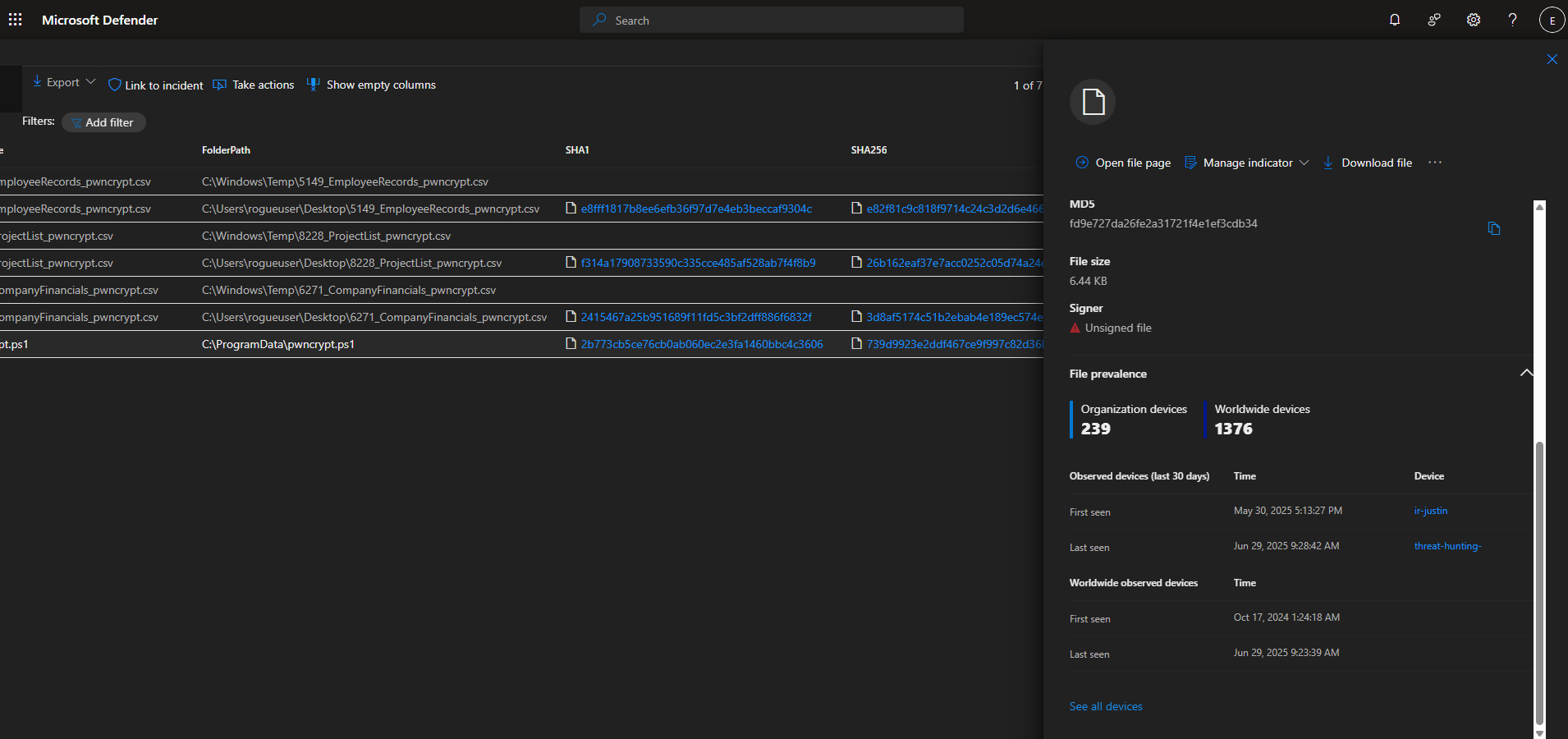Click the details panel vertical scrollbar thumb

[x=1539, y=583]
